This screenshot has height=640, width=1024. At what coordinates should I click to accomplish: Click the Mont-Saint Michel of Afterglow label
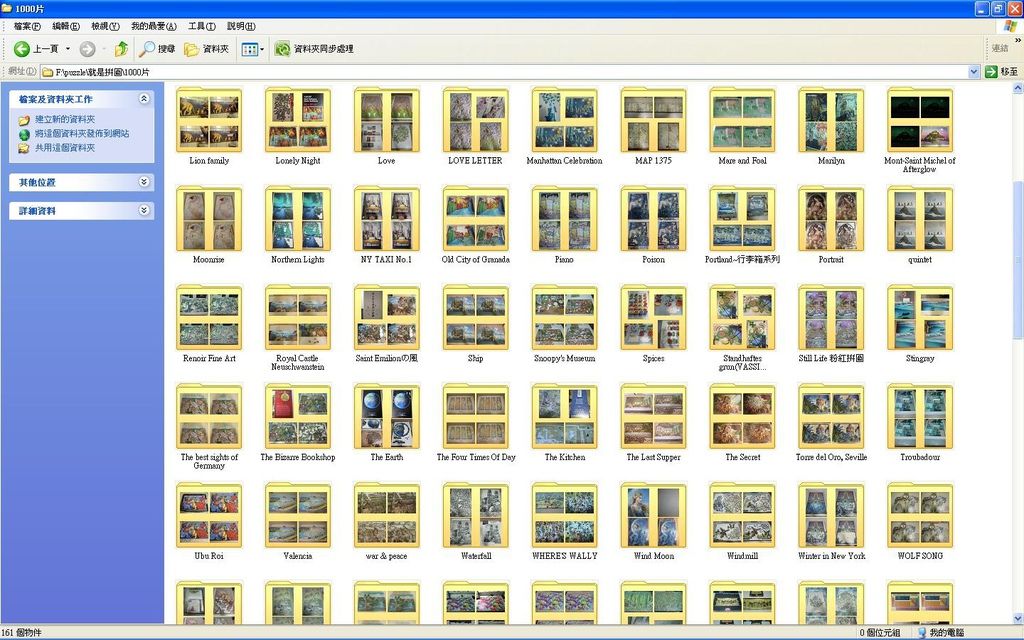tap(920, 165)
